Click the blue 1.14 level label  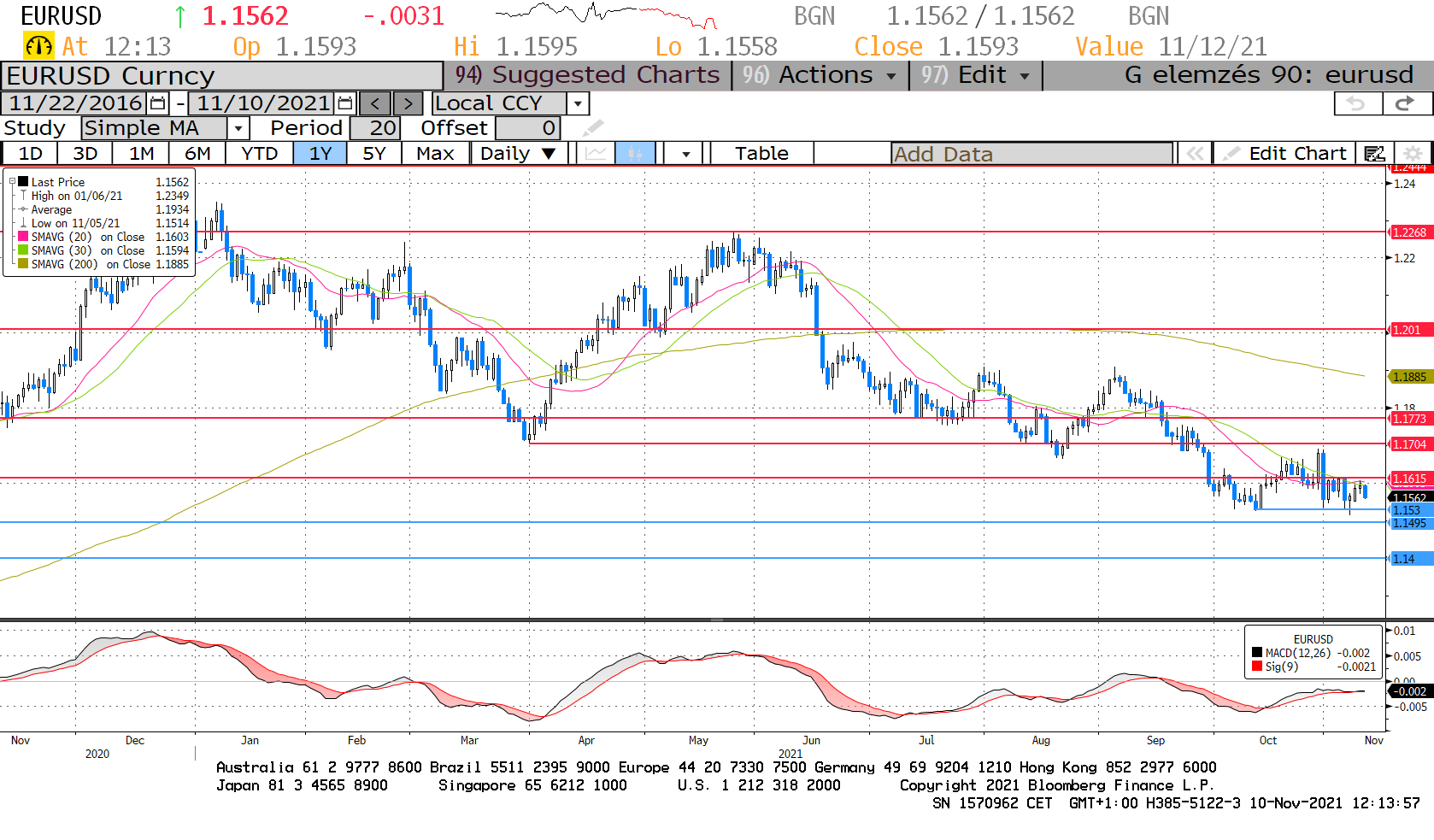1409,559
